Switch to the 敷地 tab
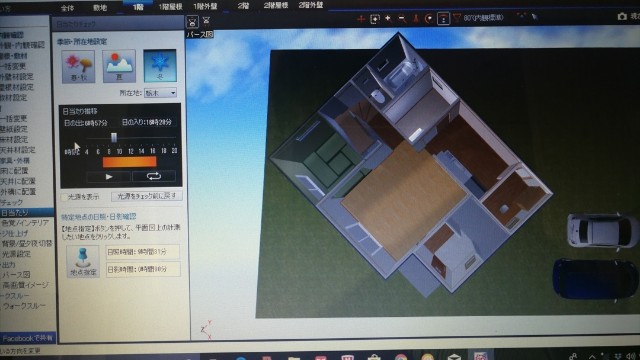The height and width of the screenshot is (360, 640). [x=100, y=7]
